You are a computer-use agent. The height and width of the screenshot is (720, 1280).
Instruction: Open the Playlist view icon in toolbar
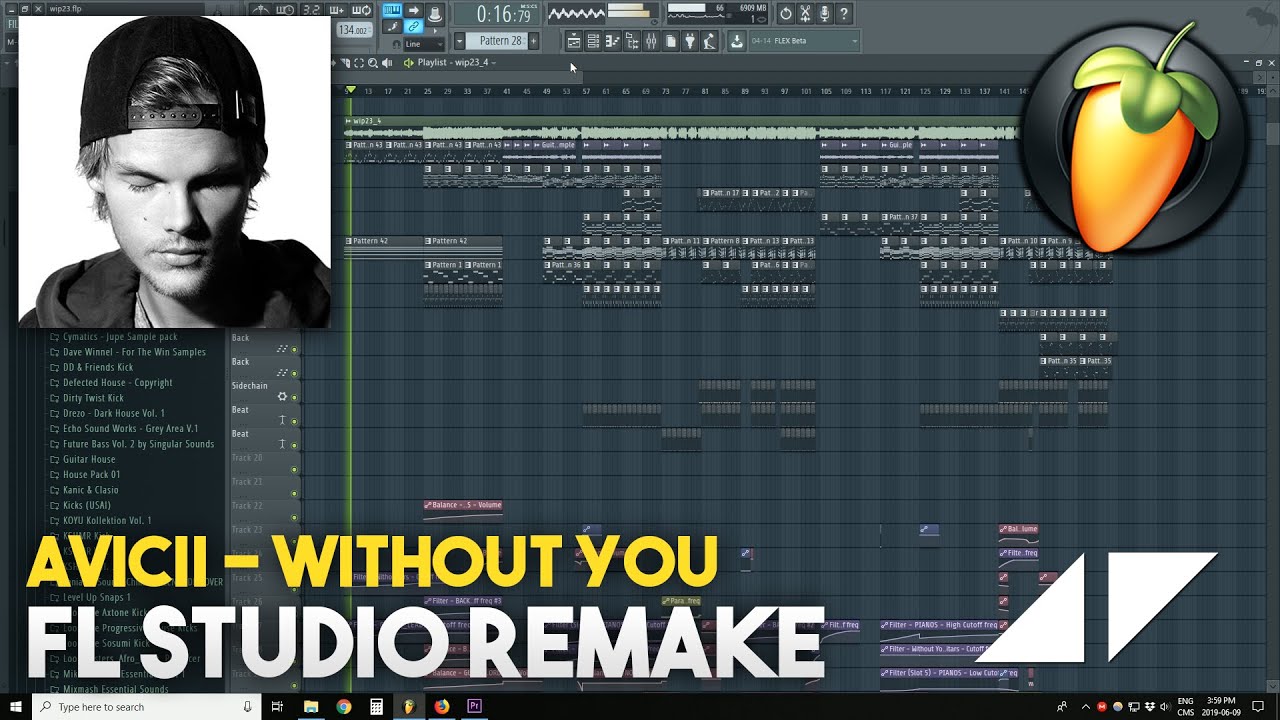click(x=573, y=41)
